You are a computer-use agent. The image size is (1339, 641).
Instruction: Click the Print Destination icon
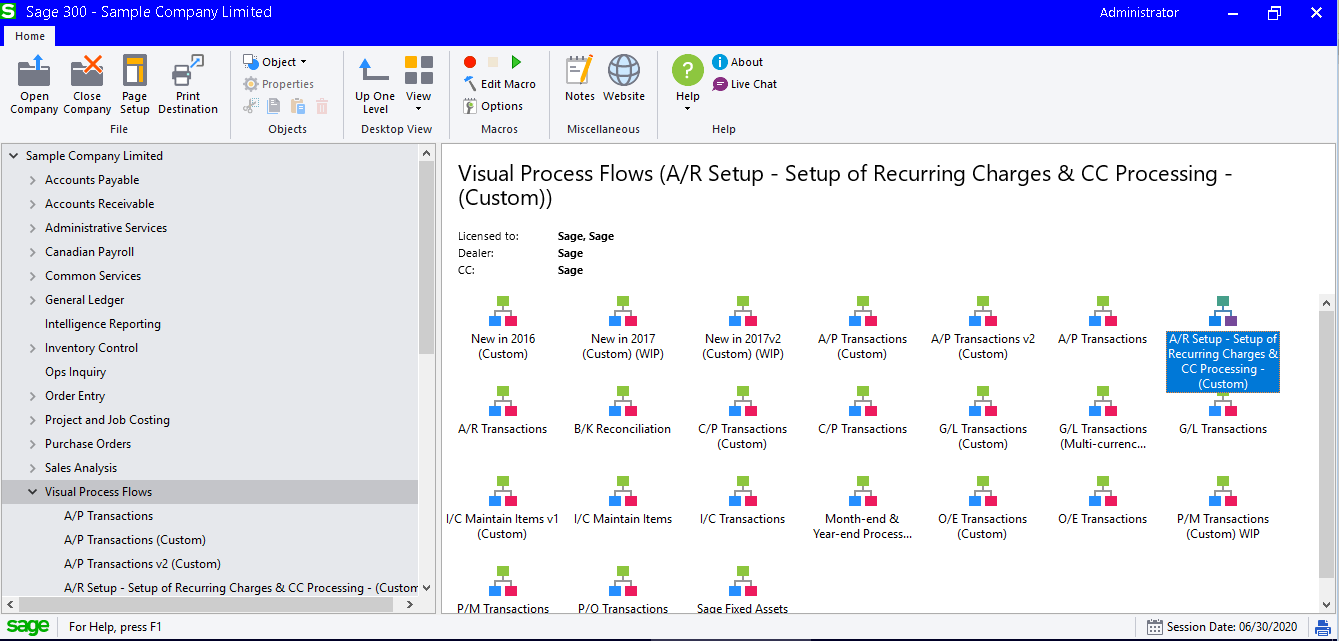click(188, 85)
